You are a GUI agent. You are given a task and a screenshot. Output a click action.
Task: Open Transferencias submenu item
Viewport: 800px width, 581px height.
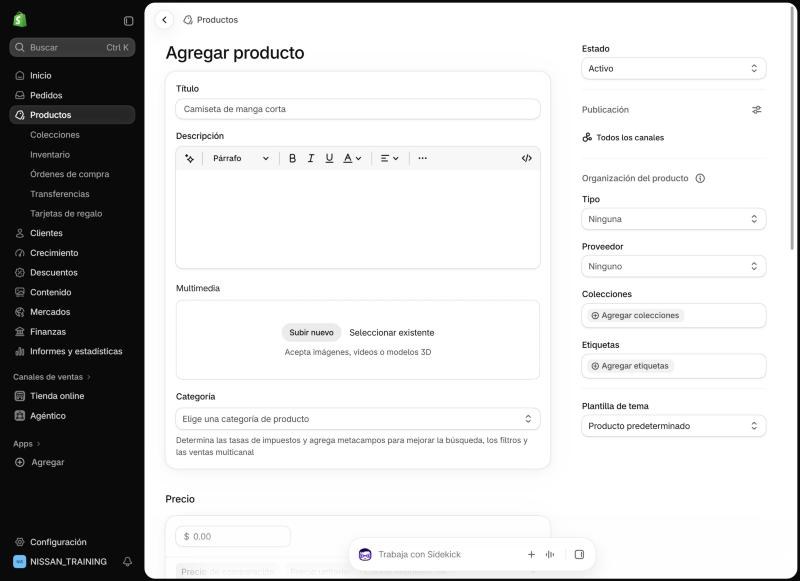[72, 194]
